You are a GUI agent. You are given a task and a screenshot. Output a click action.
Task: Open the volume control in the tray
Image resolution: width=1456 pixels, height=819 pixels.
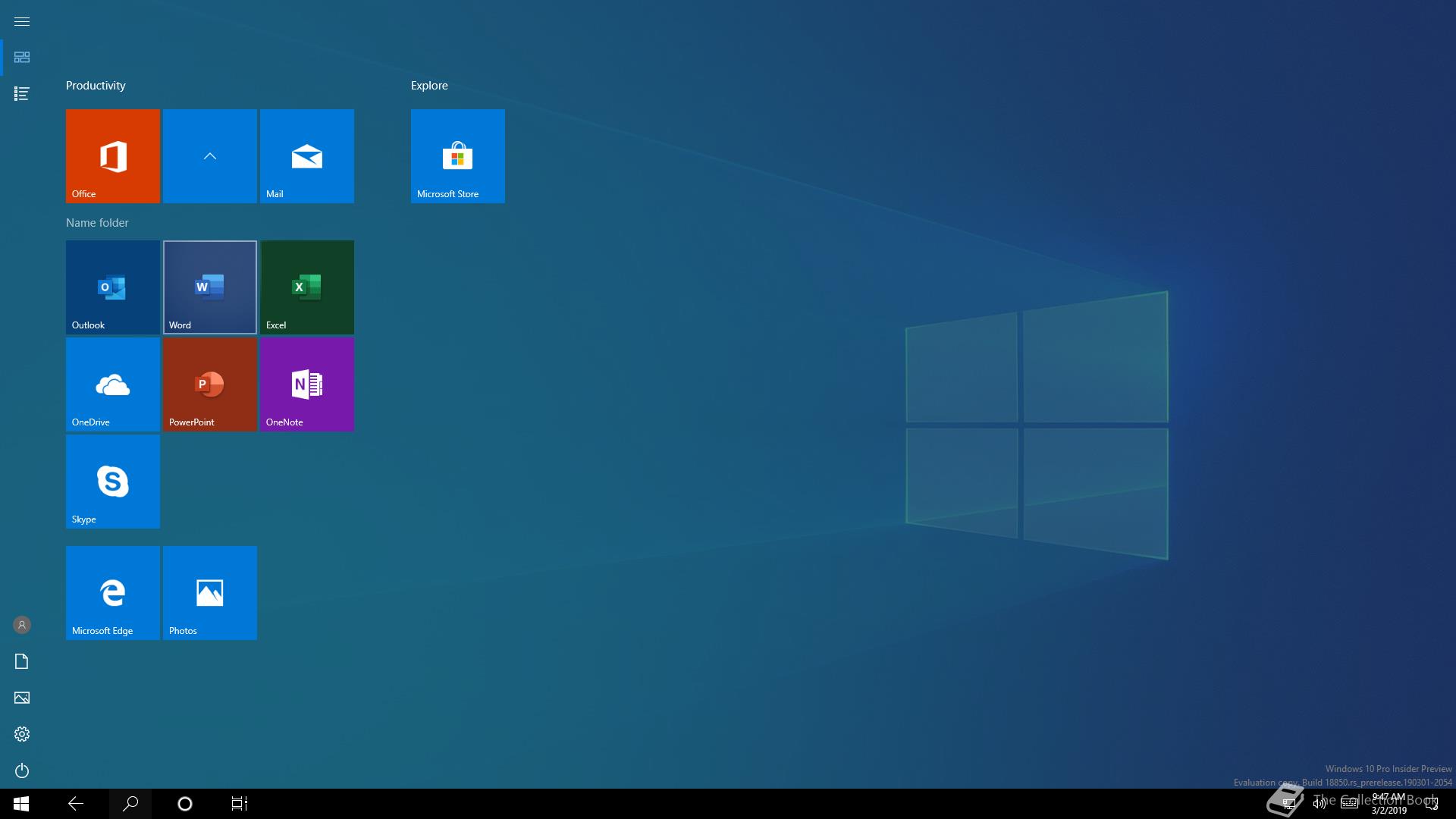[1319, 804]
